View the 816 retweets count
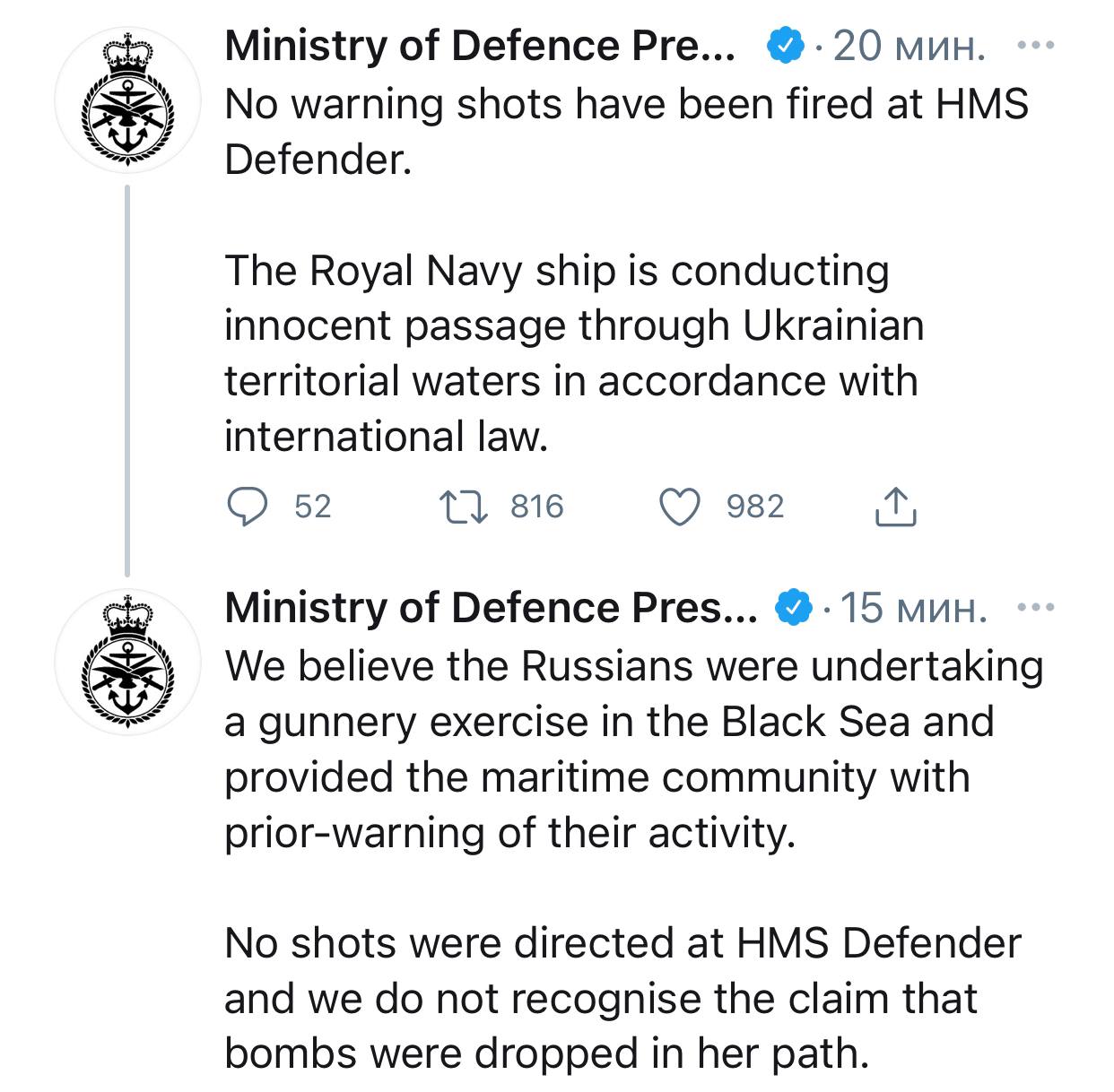The width and height of the screenshot is (1114, 1092). tap(536, 507)
